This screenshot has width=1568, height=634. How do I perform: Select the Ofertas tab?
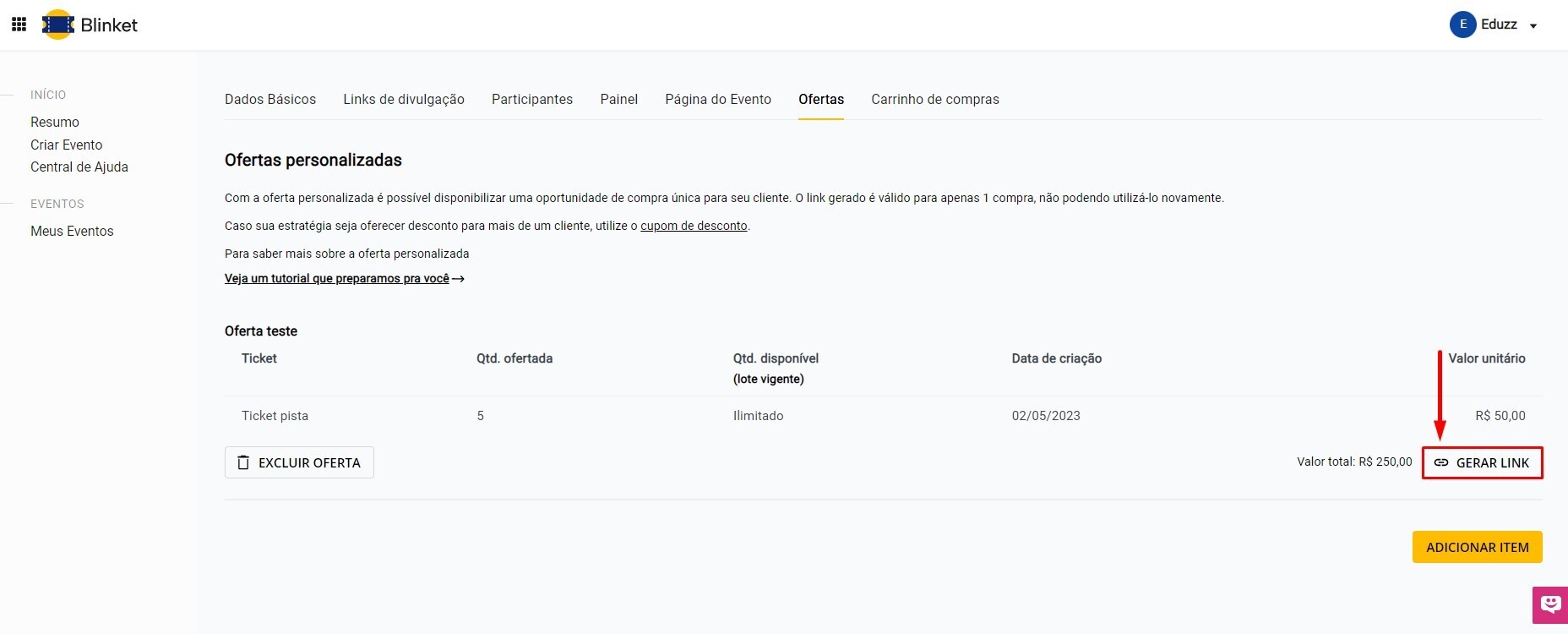pyautogui.click(x=821, y=99)
